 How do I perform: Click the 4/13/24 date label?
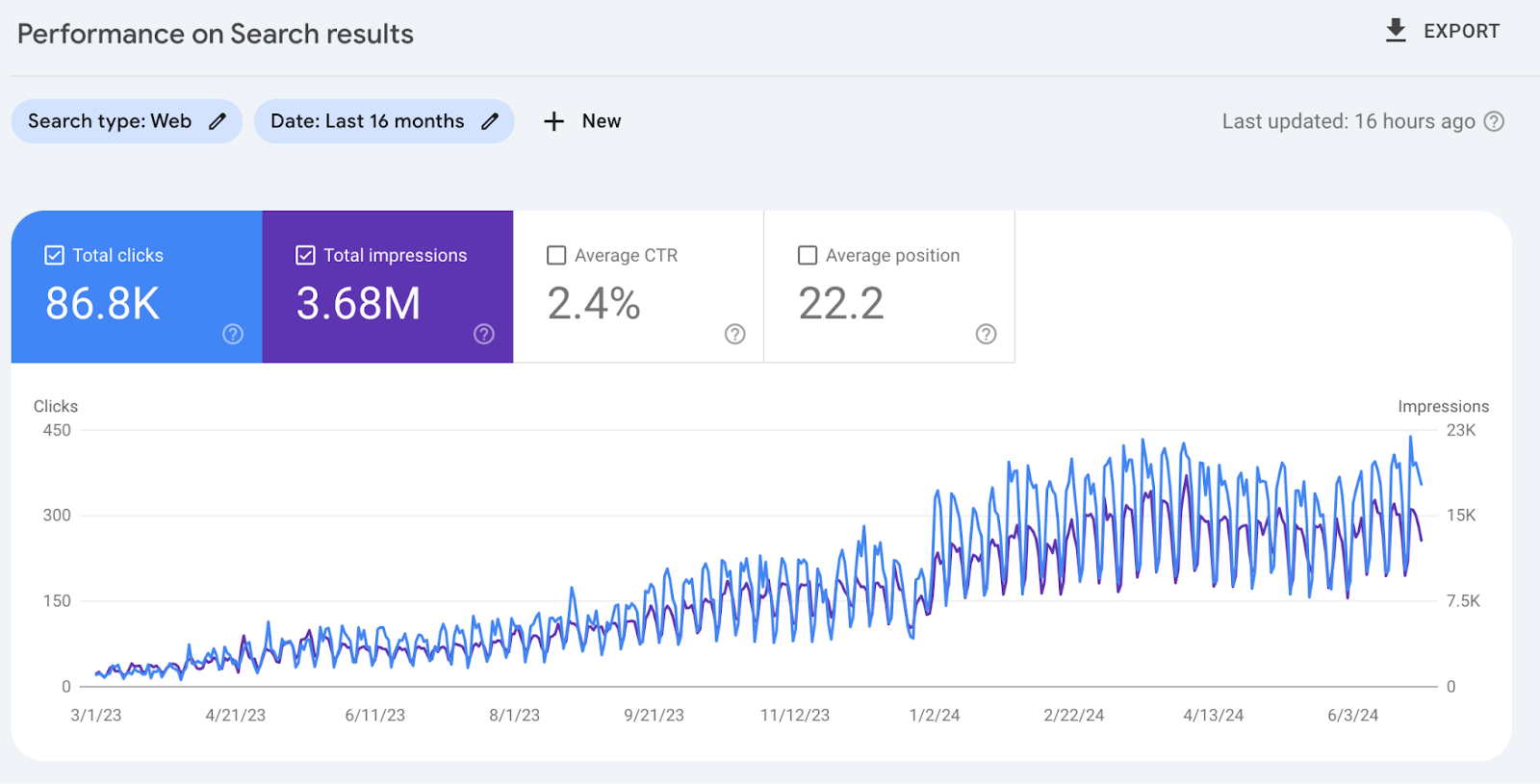[1214, 715]
